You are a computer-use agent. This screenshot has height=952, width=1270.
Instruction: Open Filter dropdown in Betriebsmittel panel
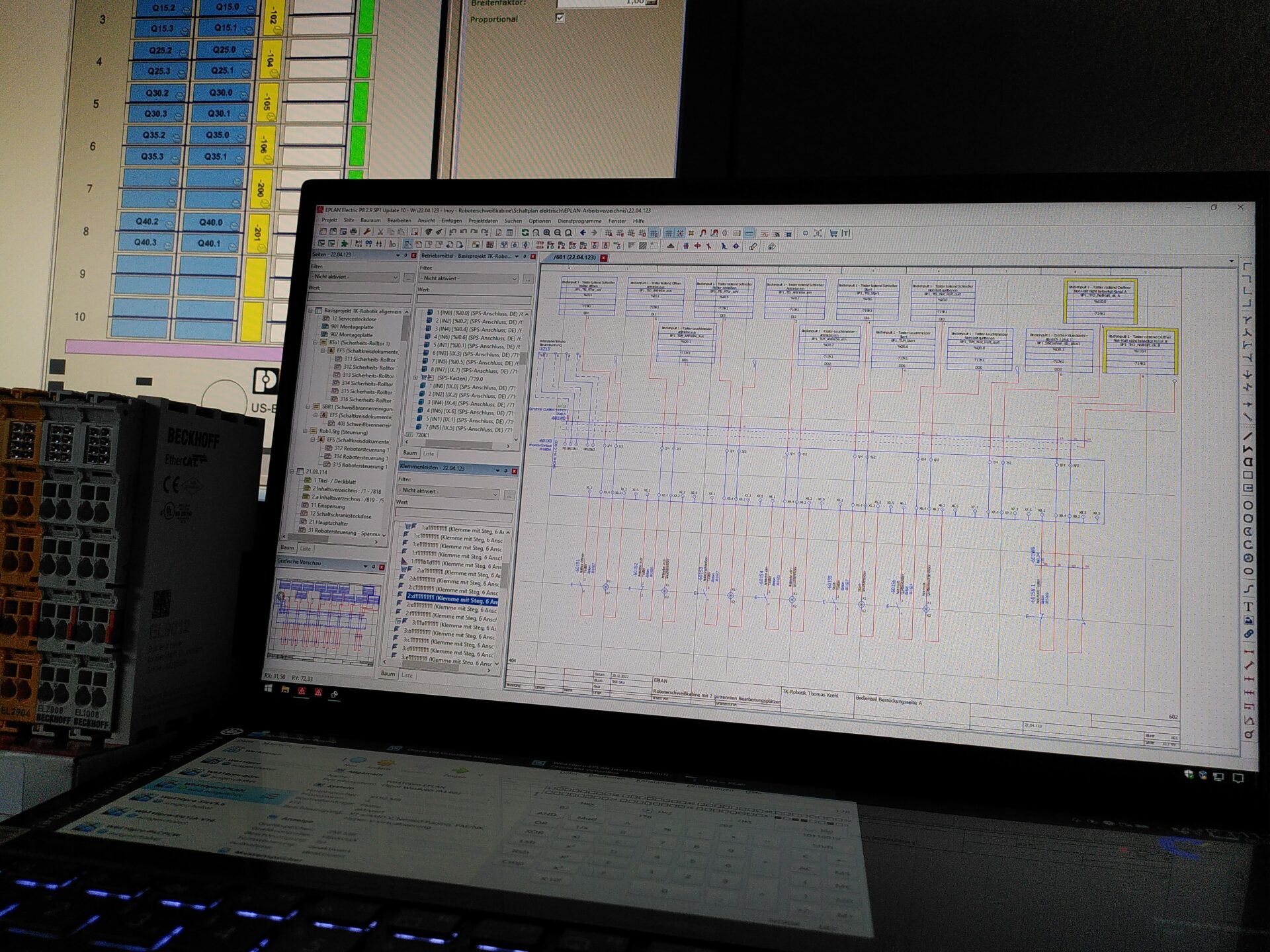469,278
